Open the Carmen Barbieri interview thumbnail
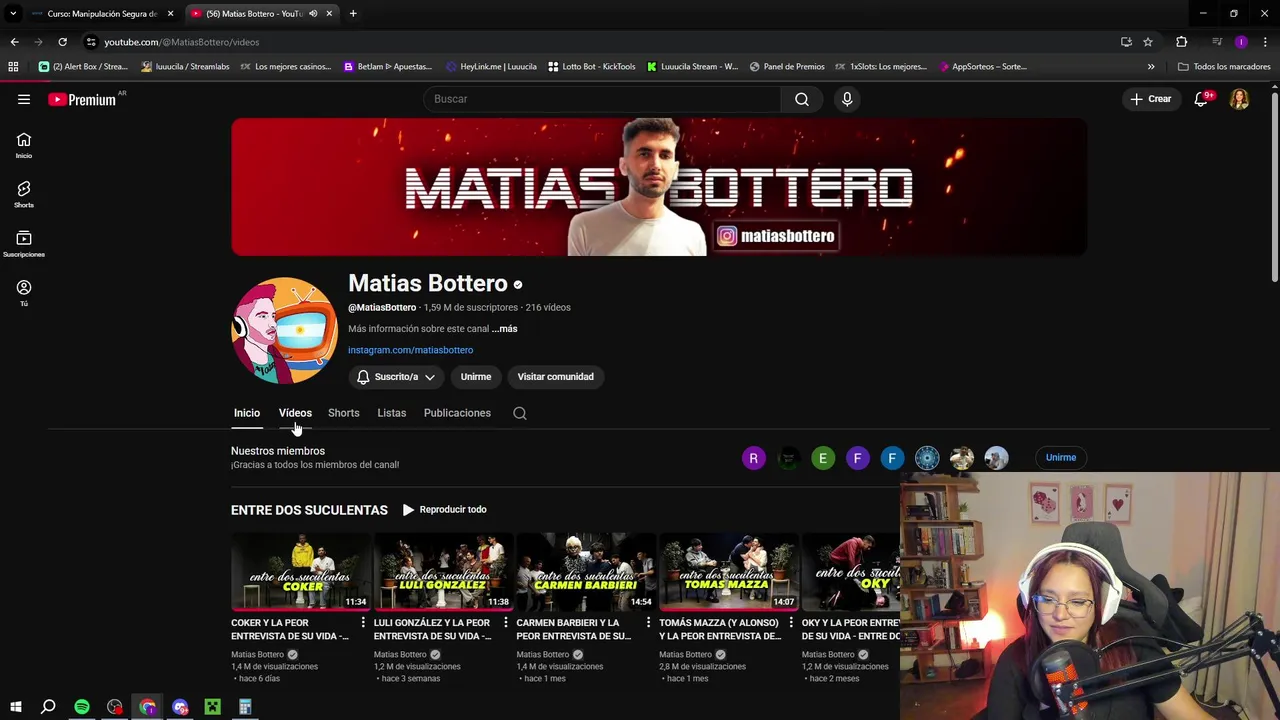Viewport: 1280px width, 720px height. [x=585, y=571]
